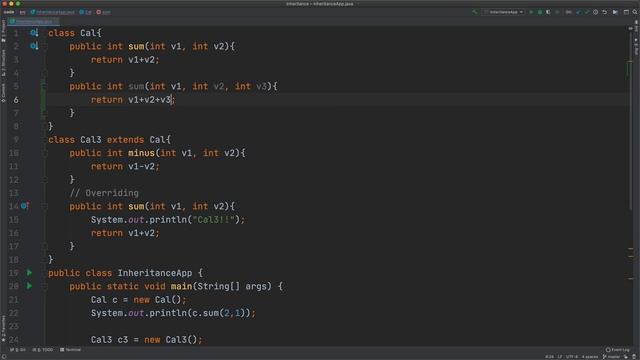The height and width of the screenshot is (360, 640).
Task: Change the LF line separator in status bar
Action: [560, 357]
